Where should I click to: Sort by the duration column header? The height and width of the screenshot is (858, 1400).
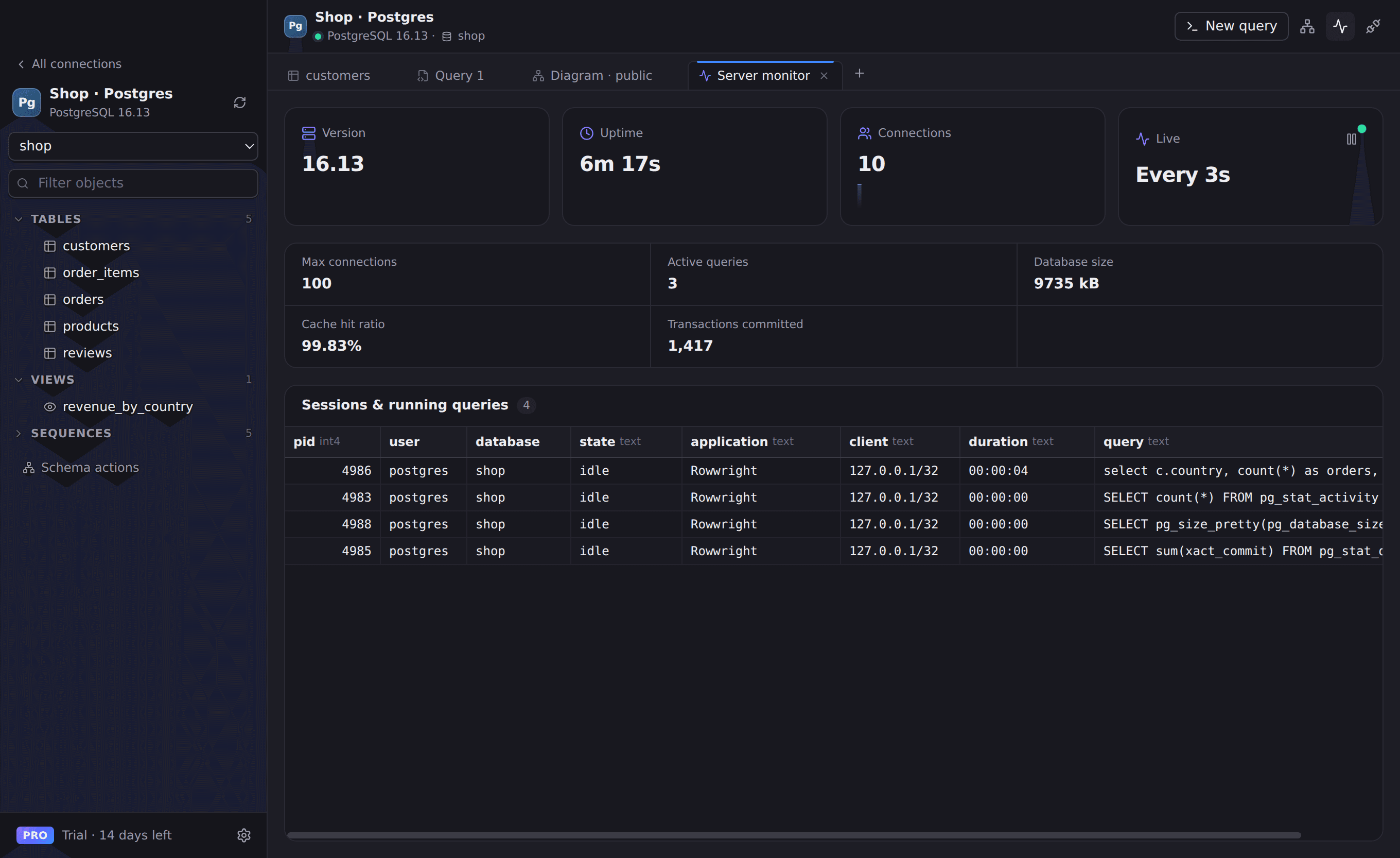(1027, 441)
